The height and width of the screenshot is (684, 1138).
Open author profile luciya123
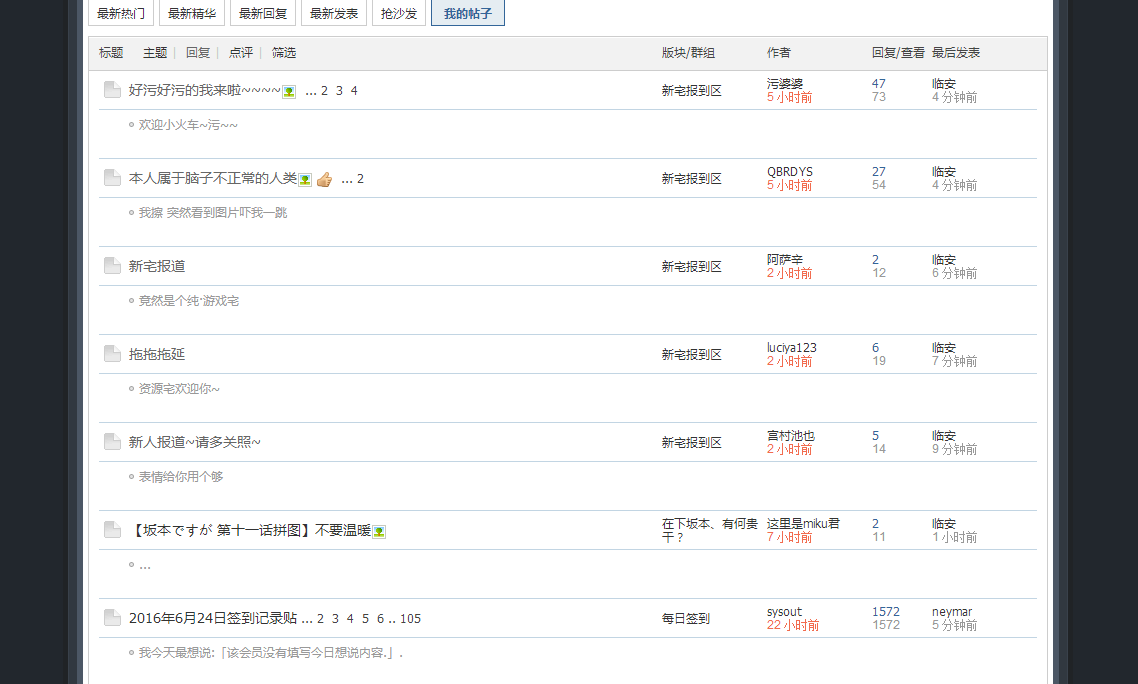[791, 347]
